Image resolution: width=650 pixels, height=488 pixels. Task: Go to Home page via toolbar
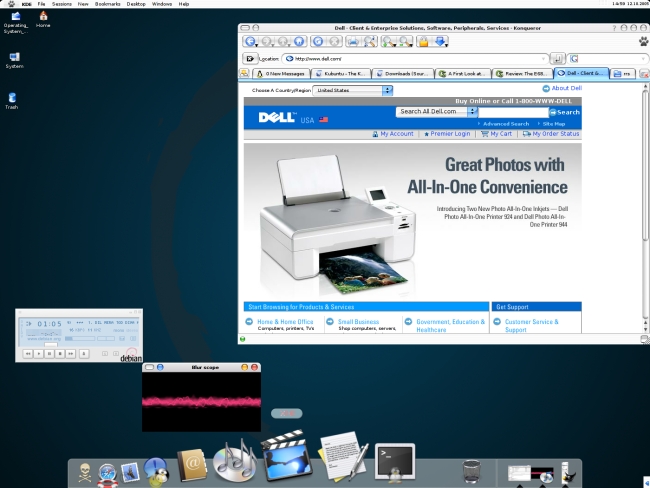click(x=299, y=41)
